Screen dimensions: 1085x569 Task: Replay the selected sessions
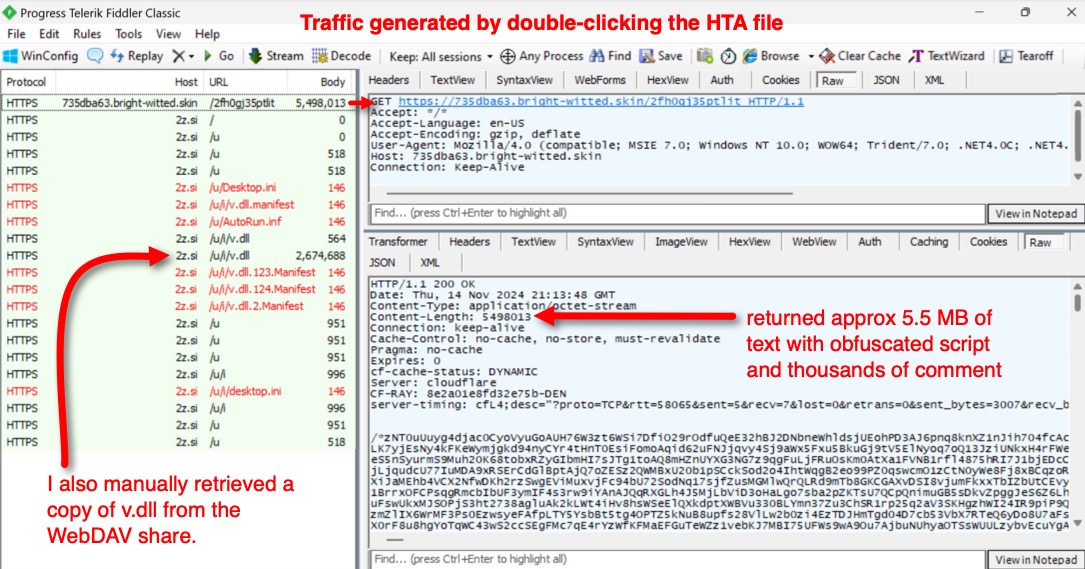136,56
